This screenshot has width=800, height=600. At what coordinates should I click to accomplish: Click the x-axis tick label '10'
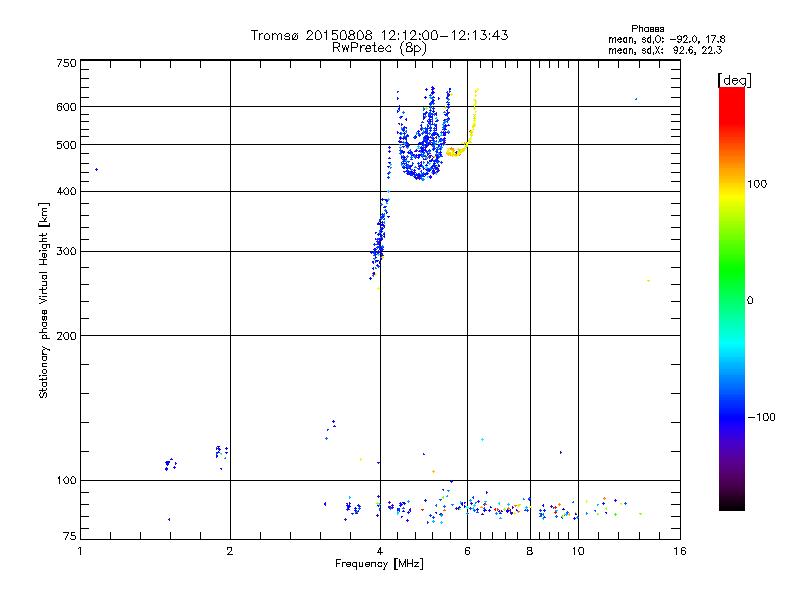click(578, 551)
